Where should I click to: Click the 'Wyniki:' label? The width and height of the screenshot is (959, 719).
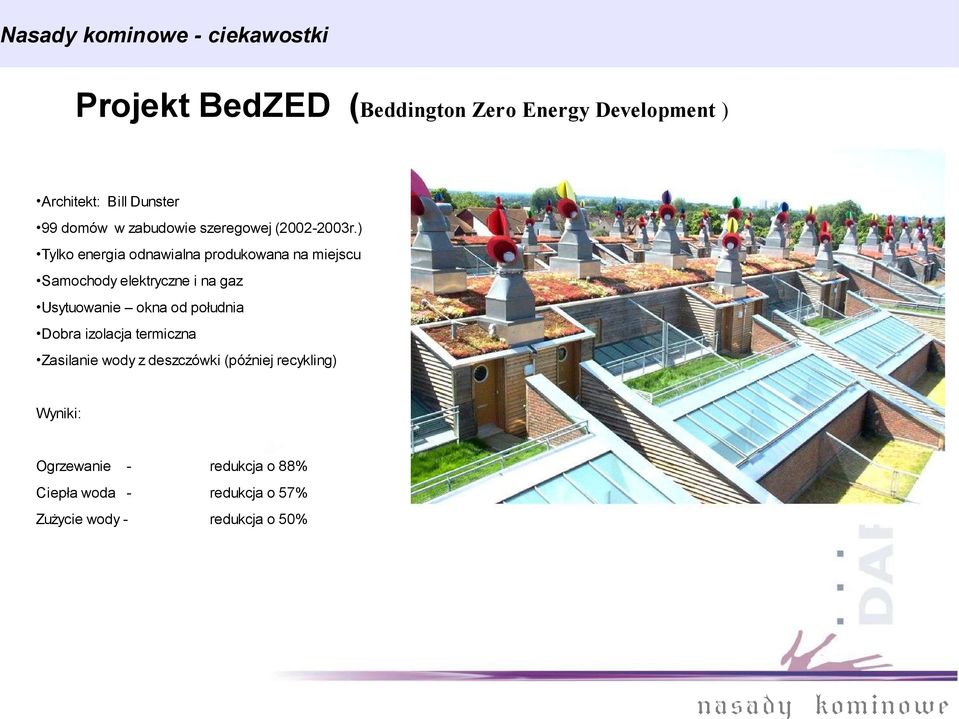pyautogui.click(x=59, y=414)
